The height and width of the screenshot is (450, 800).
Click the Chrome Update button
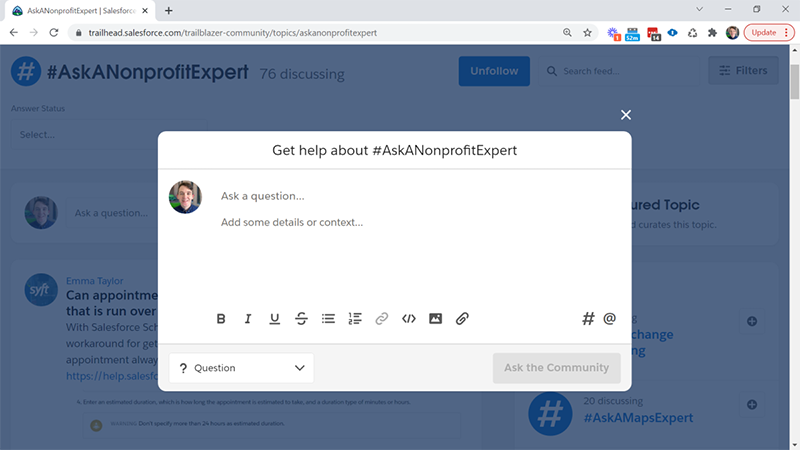pos(769,33)
